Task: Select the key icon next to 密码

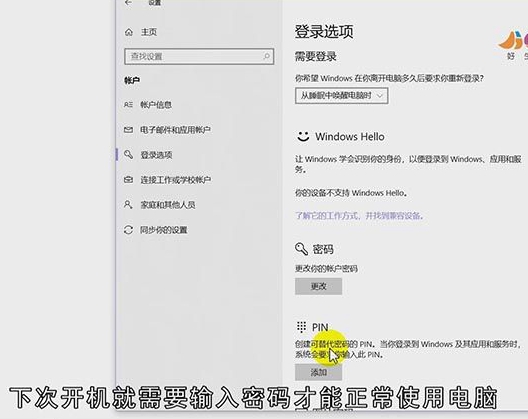Action: pos(301,249)
